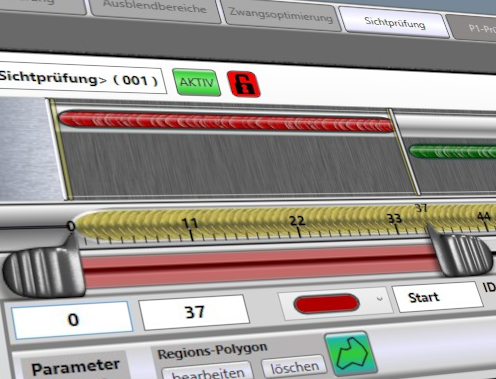The height and width of the screenshot is (379, 496).
Task: Click the red weld seam segment
Action: (226, 121)
